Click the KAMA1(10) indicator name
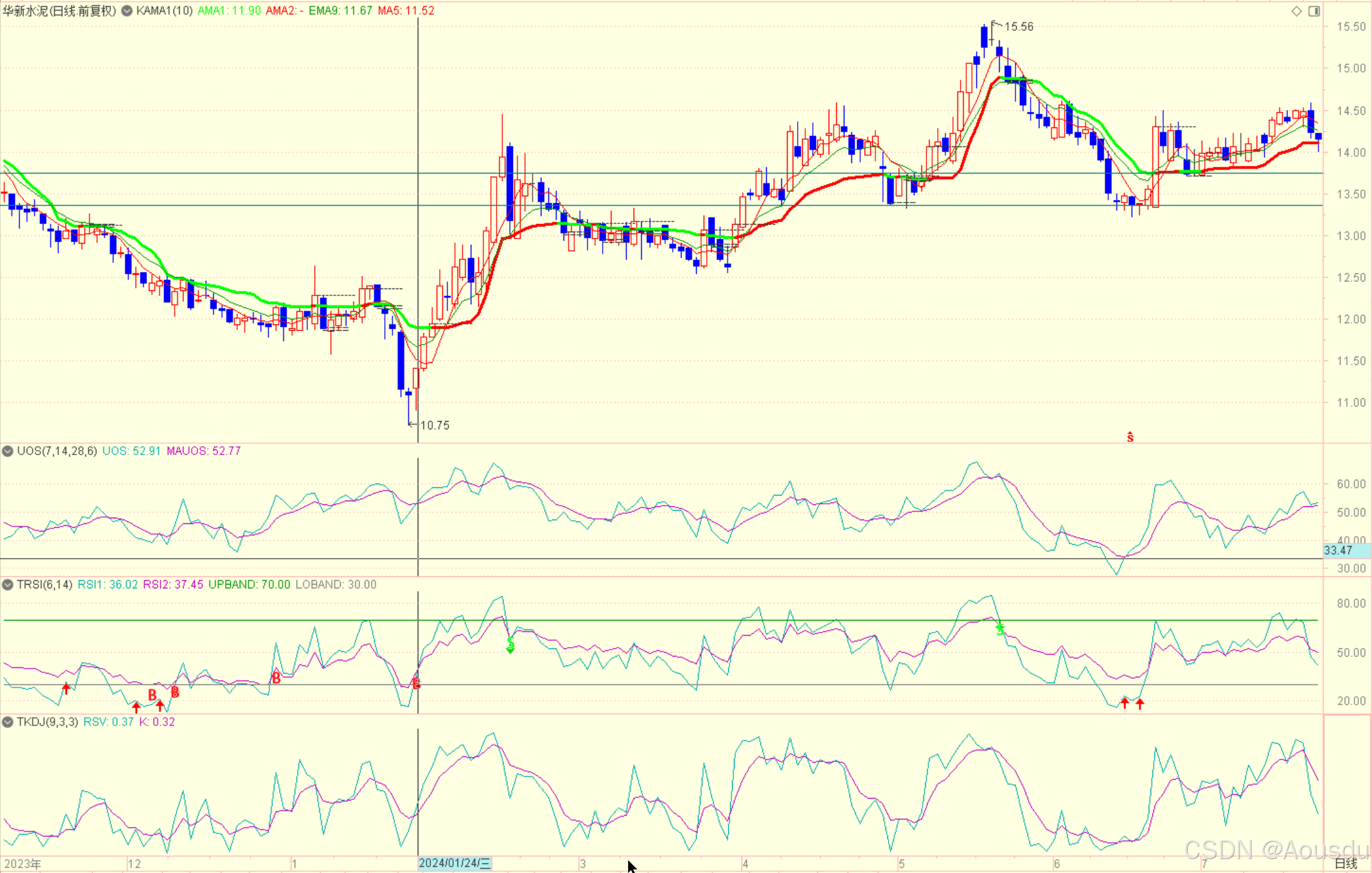The width and height of the screenshot is (1372, 873). [164, 11]
